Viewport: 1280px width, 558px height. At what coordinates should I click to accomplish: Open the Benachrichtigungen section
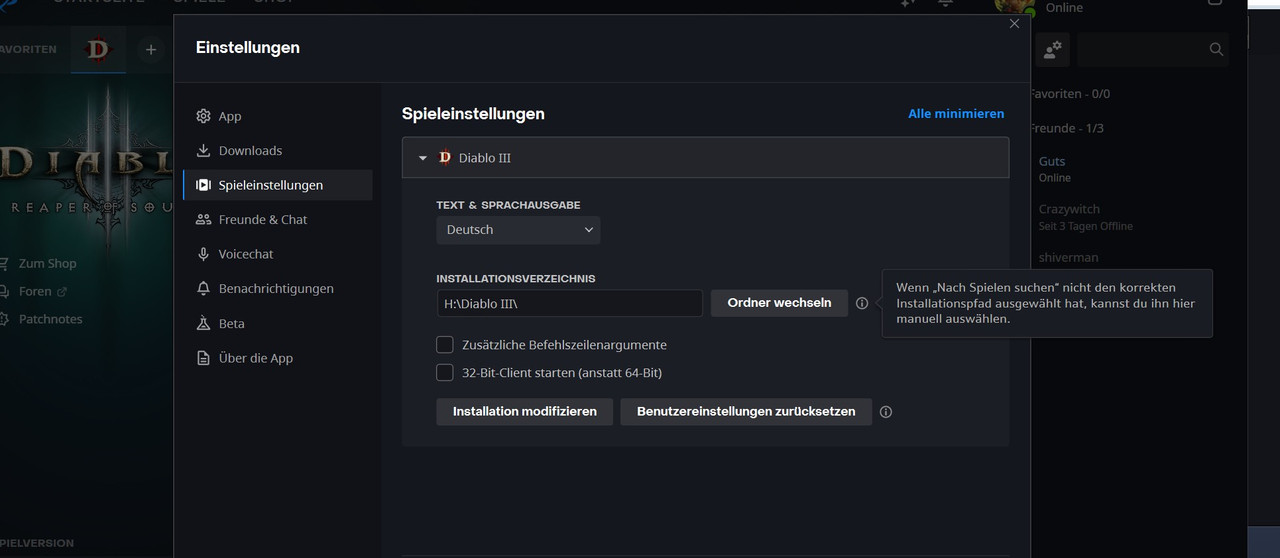click(x=277, y=288)
